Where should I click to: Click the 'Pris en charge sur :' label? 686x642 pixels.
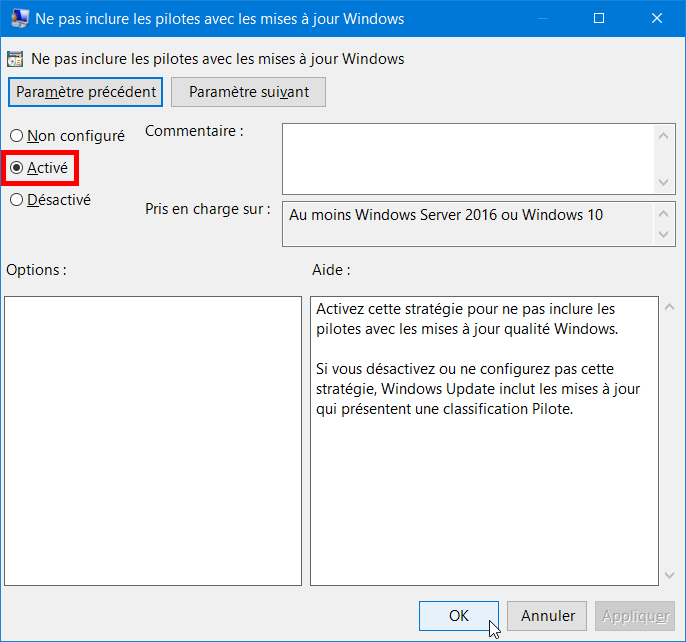tap(208, 209)
